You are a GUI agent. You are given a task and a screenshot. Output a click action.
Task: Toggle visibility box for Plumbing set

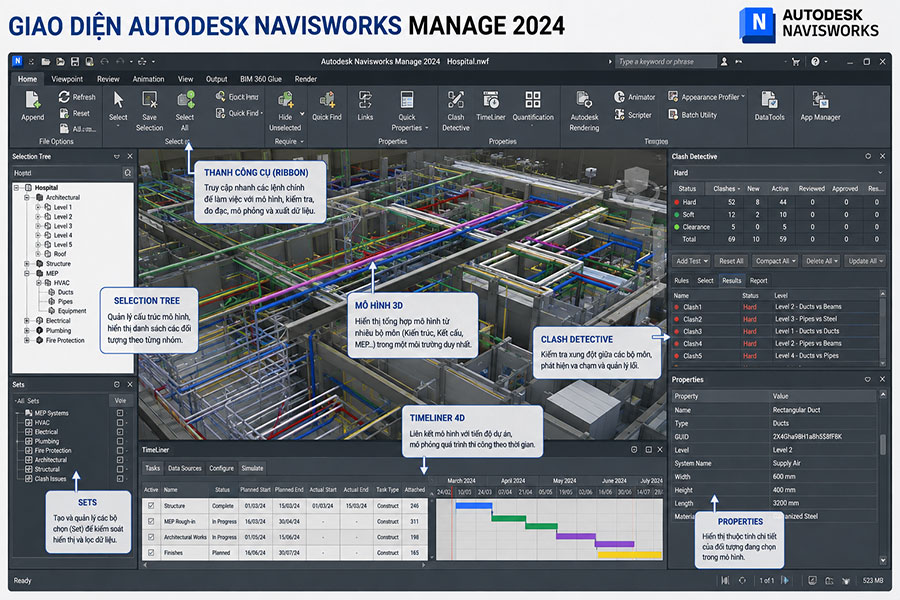click(x=120, y=441)
